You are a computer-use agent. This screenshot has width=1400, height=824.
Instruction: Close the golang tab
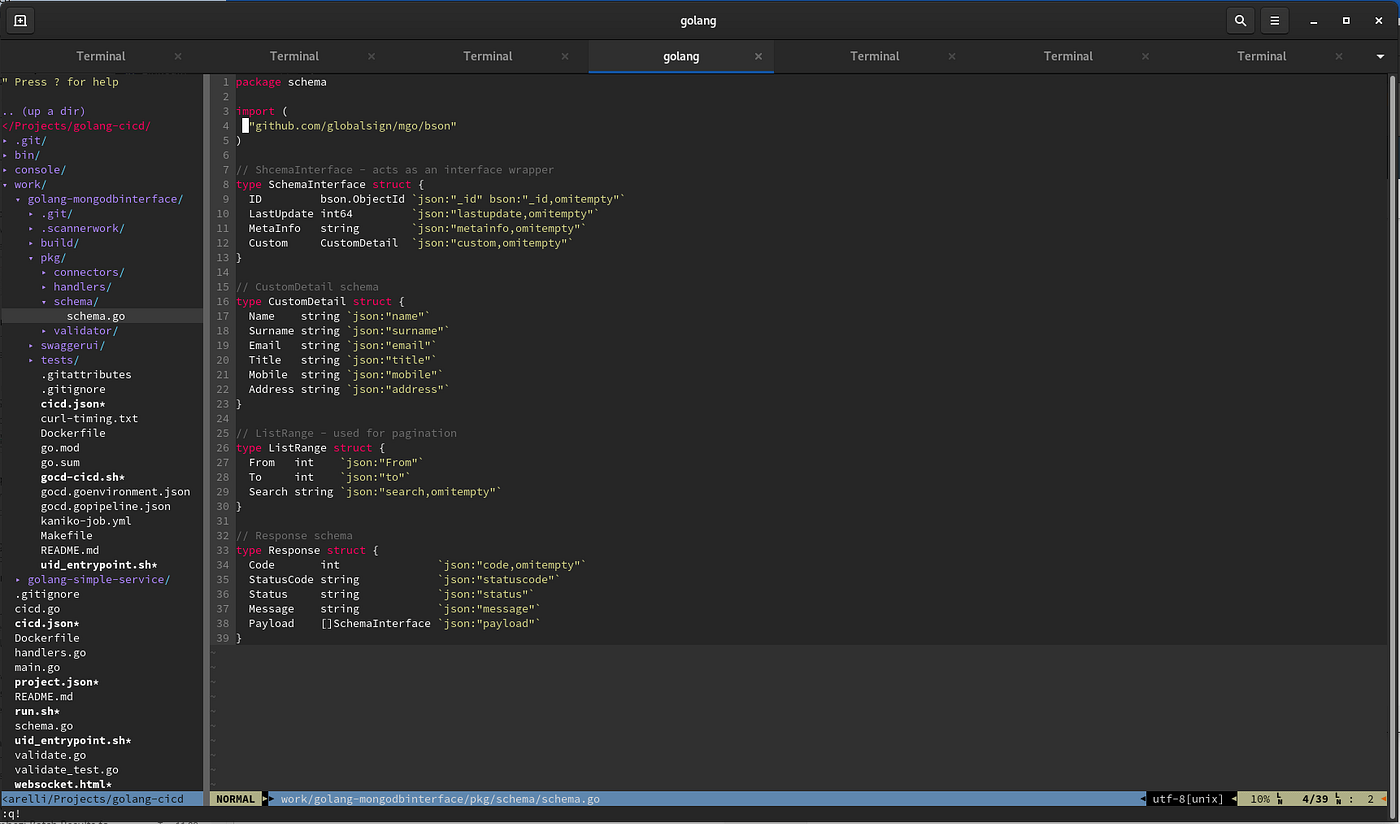(x=758, y=56)
